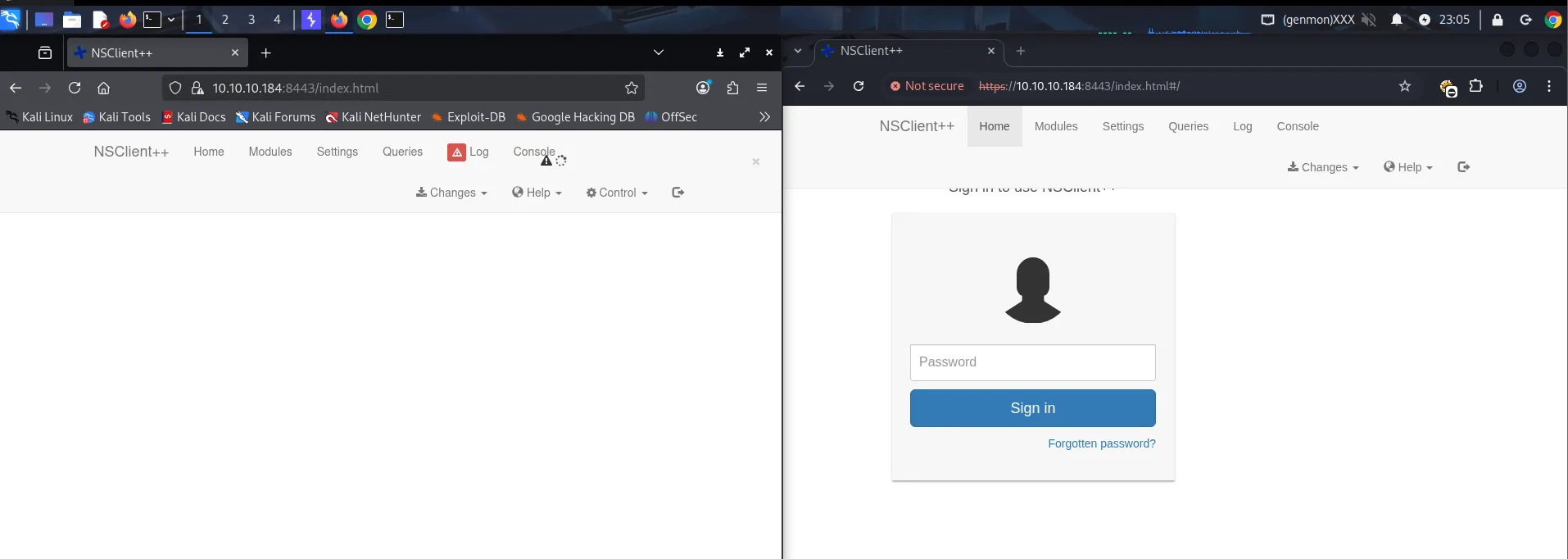
Task: Go back in the Chrome window
Action: [800, 86]
